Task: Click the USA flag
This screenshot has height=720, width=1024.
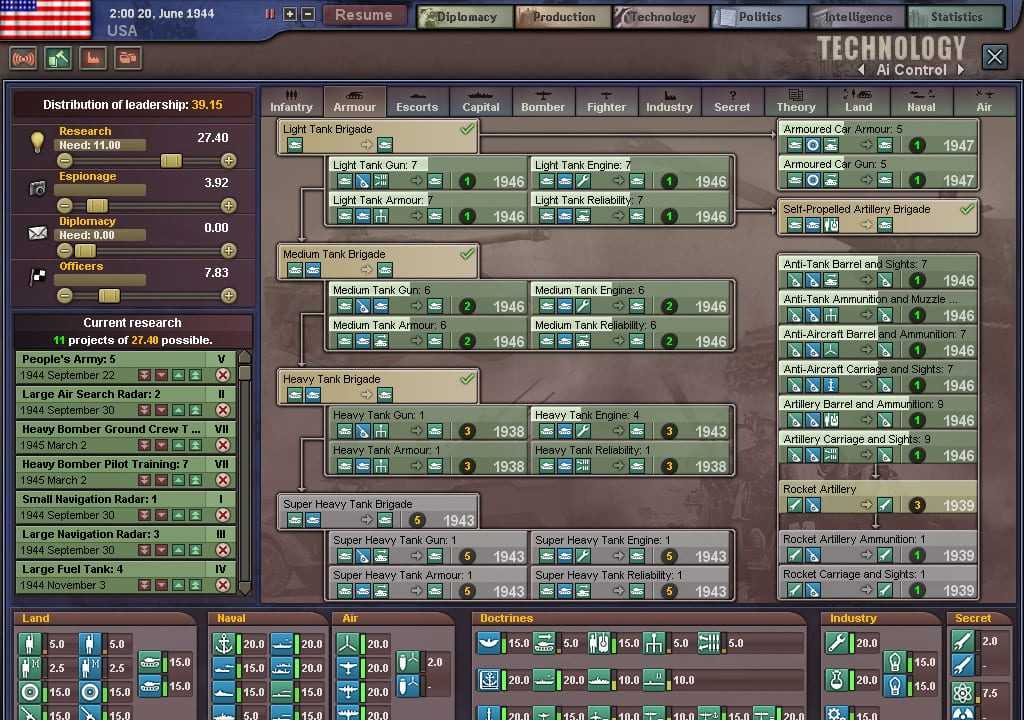Action: click(46, 19)
